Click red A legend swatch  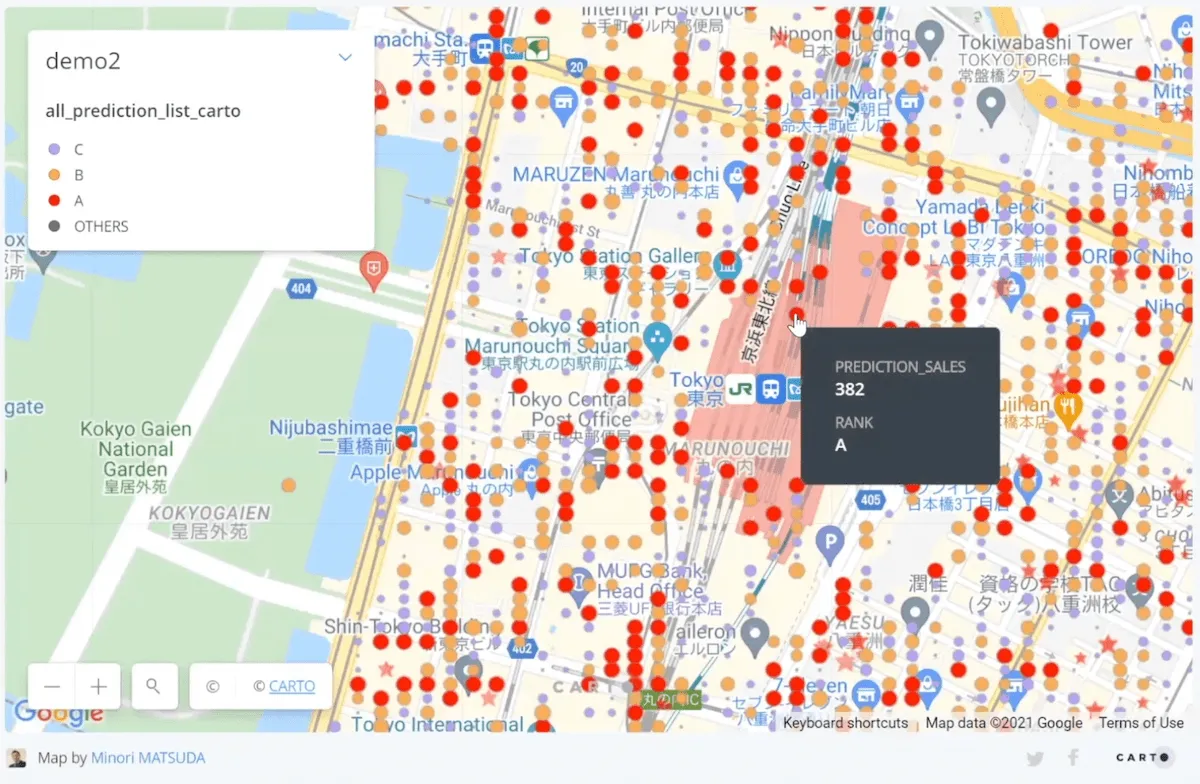[x=54, y=201]
